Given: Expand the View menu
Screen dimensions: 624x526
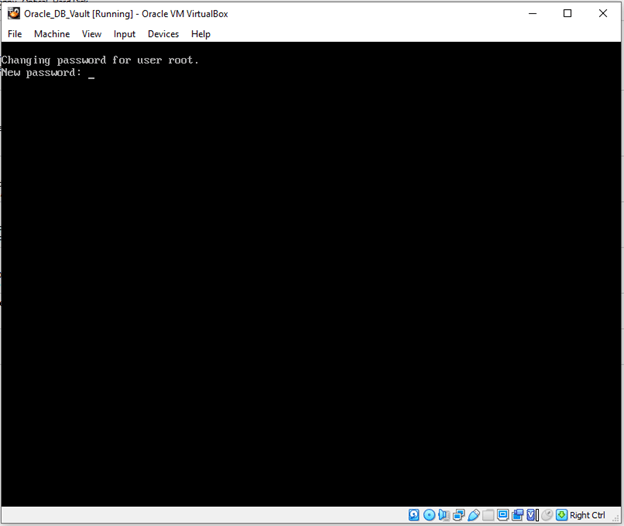Looking at the screenshot, I should [91, 34].
